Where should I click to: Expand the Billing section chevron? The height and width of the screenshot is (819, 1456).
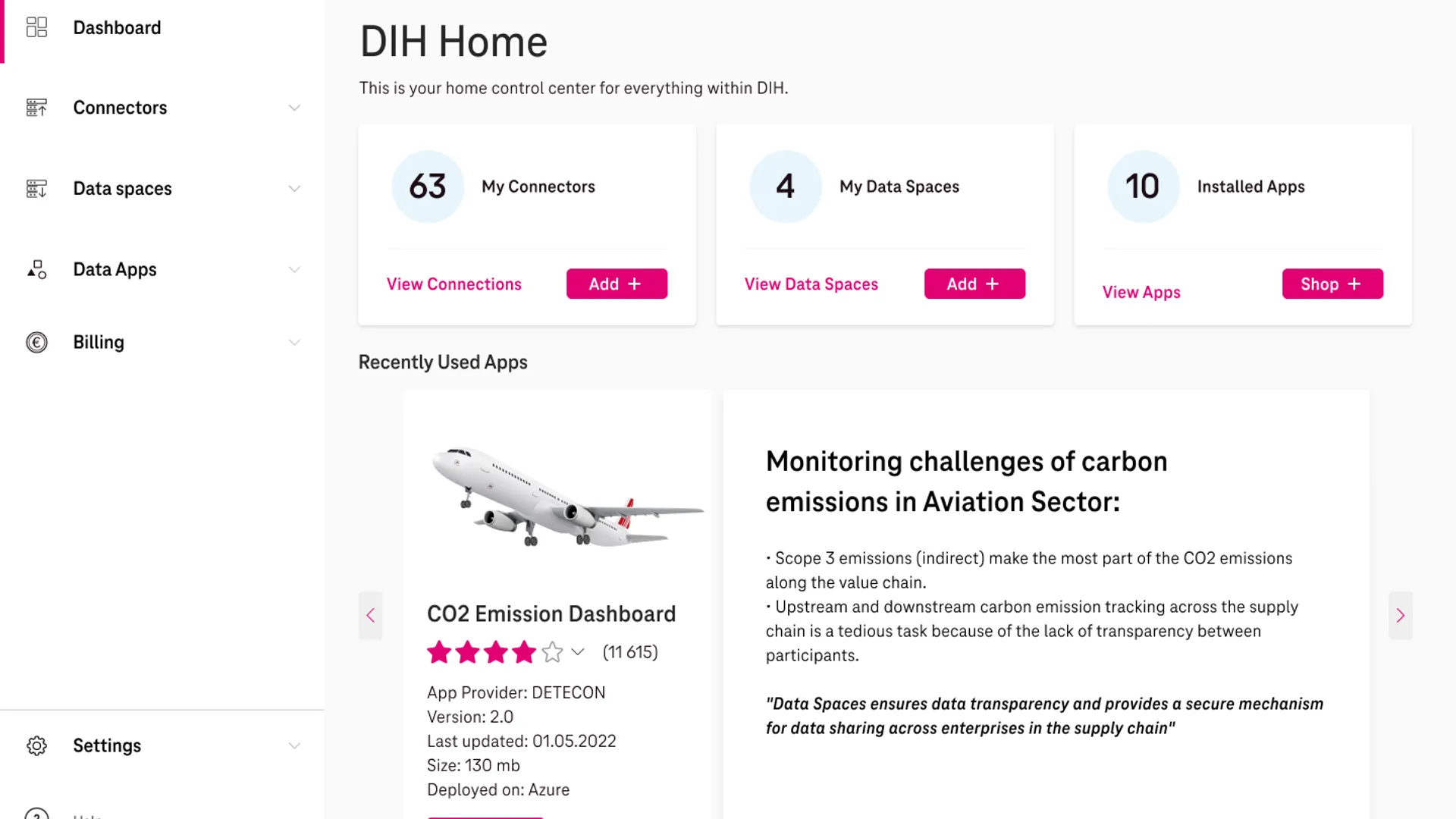click(294, 342)
